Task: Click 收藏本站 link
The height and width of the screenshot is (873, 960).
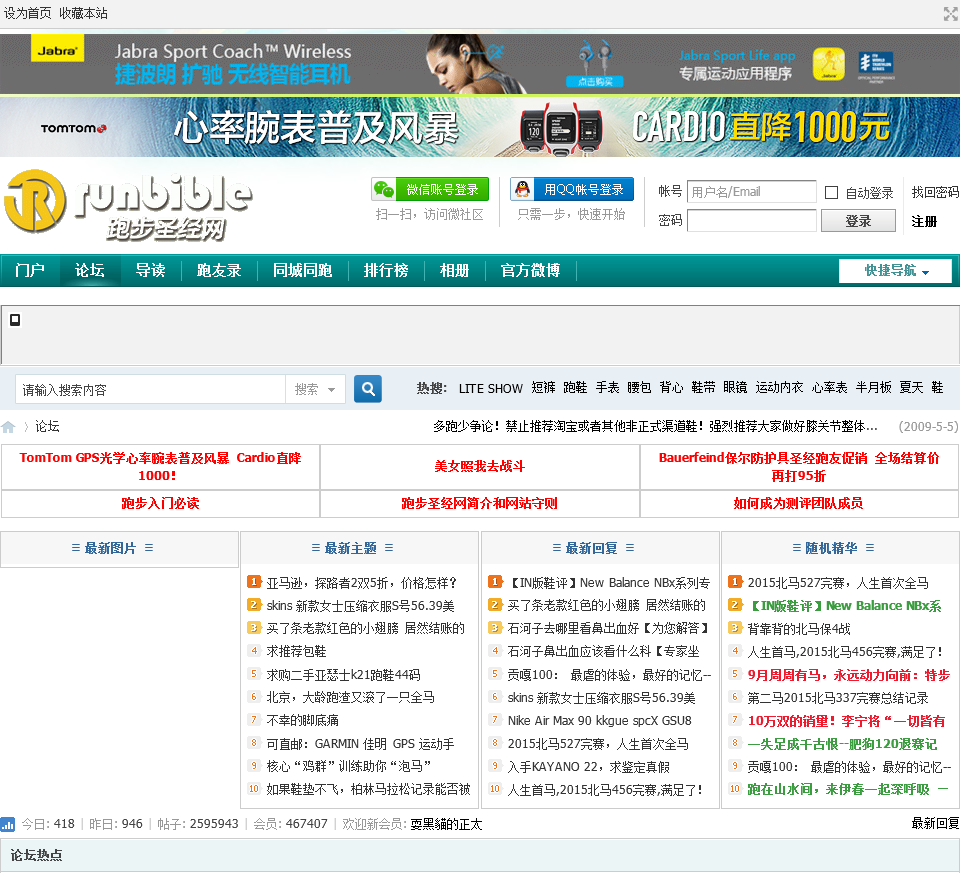Action: coord(83,13)
